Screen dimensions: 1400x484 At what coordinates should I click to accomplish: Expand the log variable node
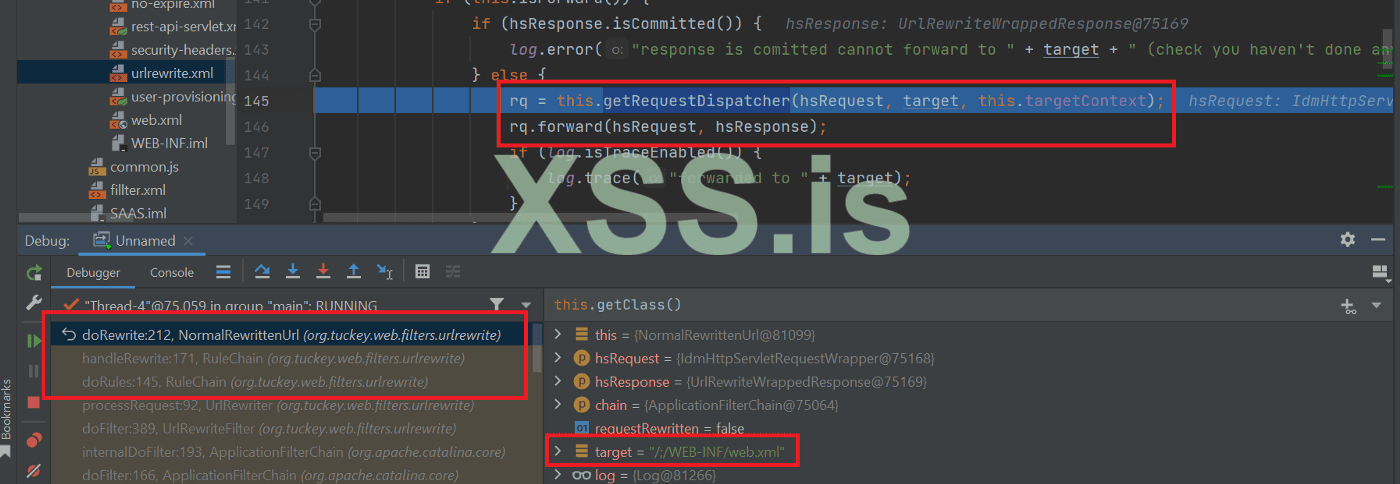coord(560,475)
